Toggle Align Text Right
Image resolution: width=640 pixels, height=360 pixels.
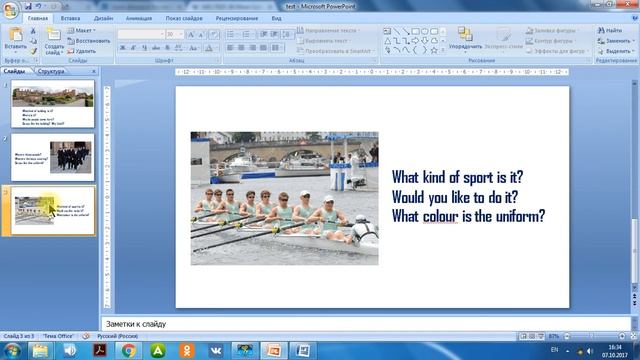click(x=253, y=48)
